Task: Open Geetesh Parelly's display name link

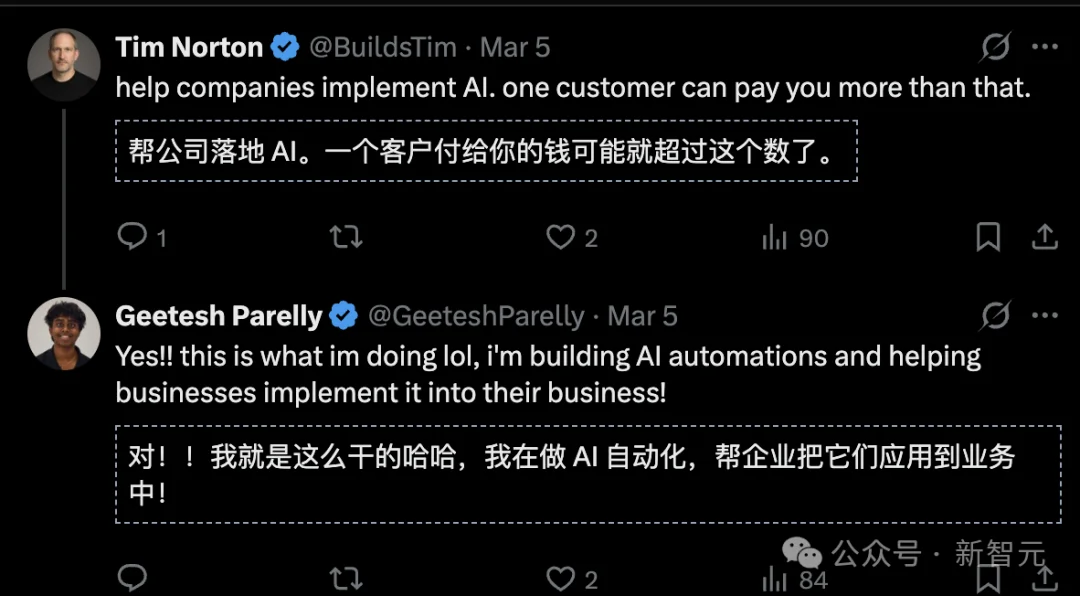Action: coord(218,316)
